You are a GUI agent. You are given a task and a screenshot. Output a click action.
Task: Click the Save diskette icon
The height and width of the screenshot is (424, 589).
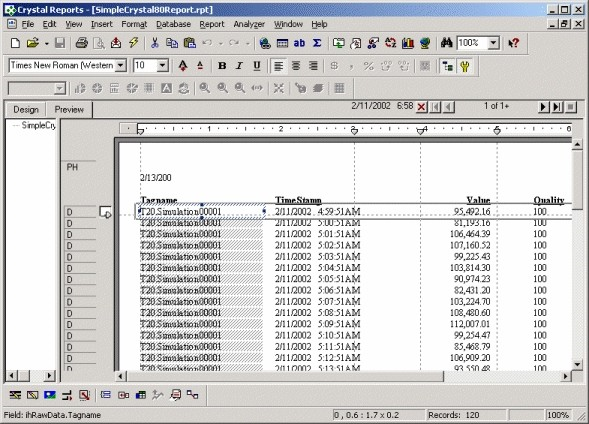click(60, 43)
